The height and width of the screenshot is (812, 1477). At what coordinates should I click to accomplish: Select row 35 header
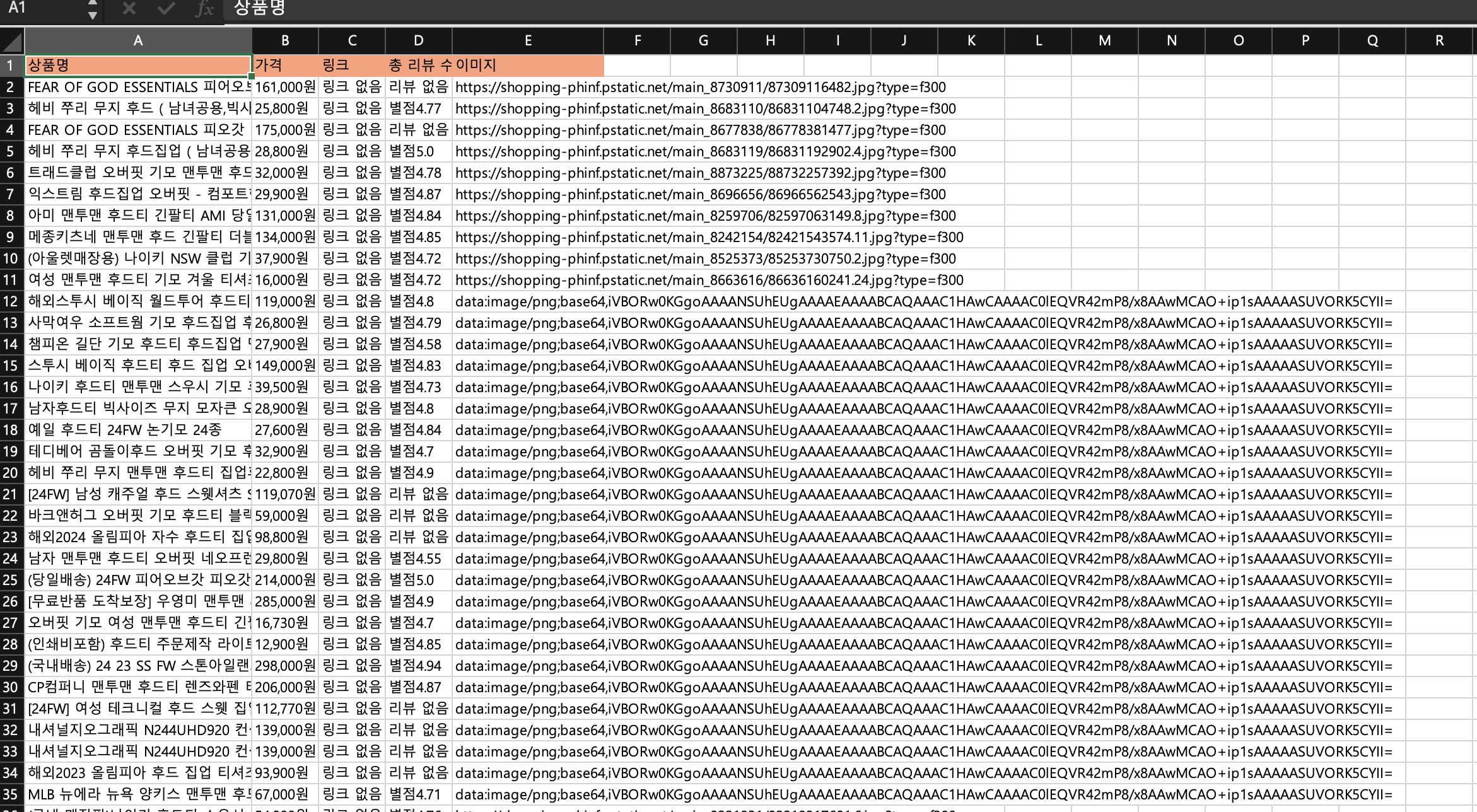(x=12, y=794)
